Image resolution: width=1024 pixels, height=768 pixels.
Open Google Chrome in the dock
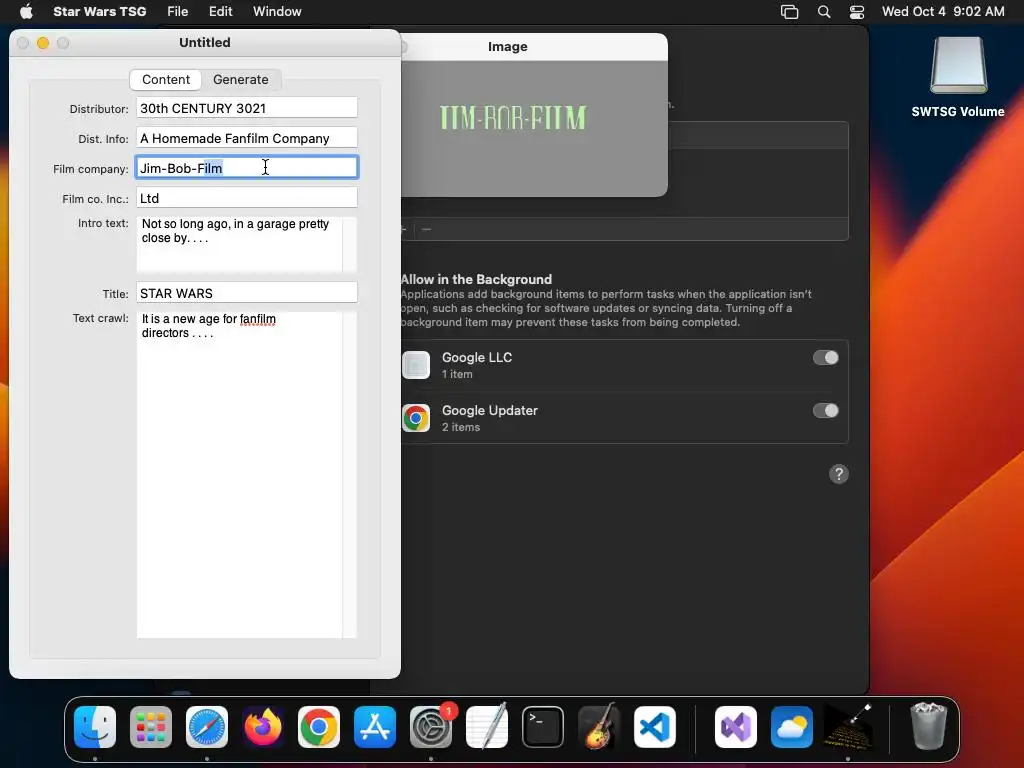click(x=319, y=727)
